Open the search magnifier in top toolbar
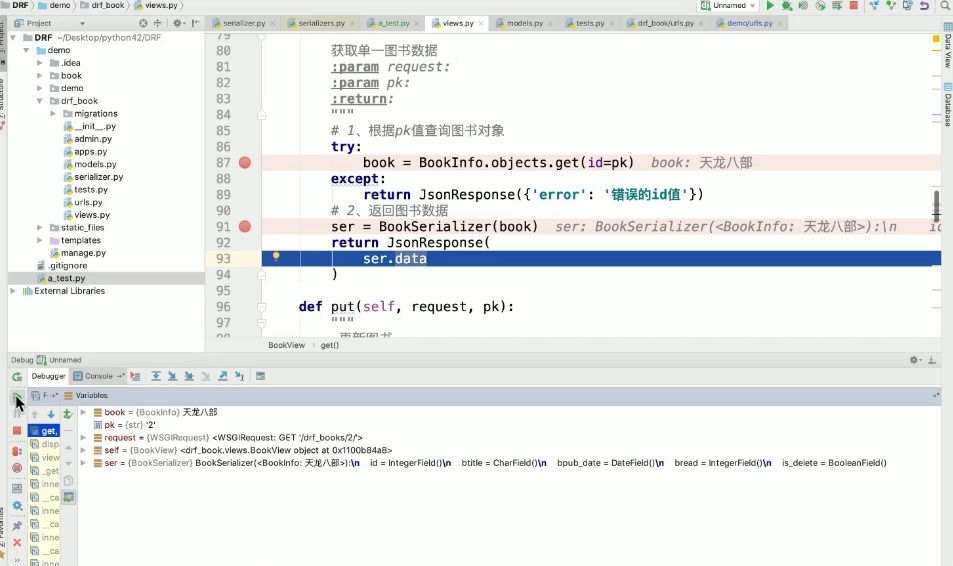 pos(944,6)
